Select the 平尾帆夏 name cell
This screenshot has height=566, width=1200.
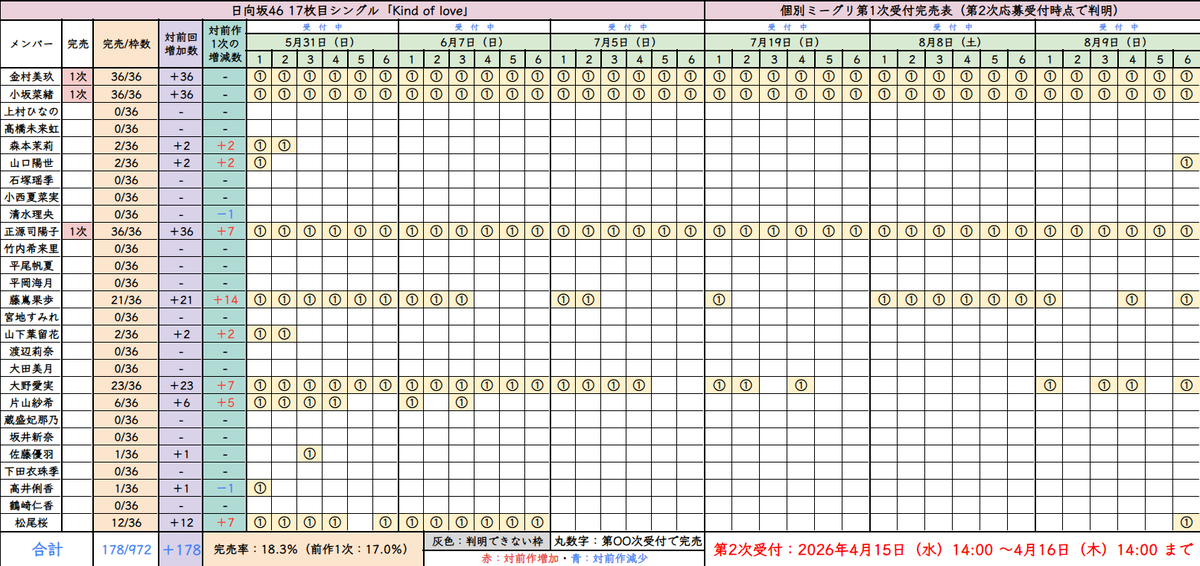click(31, 265)
